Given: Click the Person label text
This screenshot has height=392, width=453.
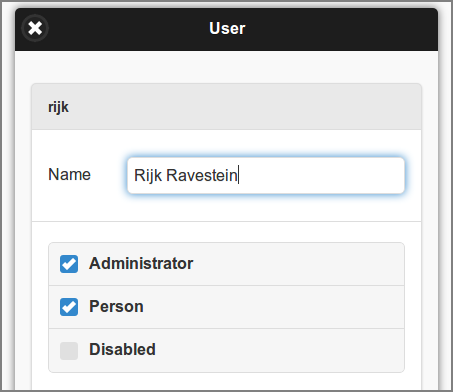Looking at the screenshot, I should (116, 306).
